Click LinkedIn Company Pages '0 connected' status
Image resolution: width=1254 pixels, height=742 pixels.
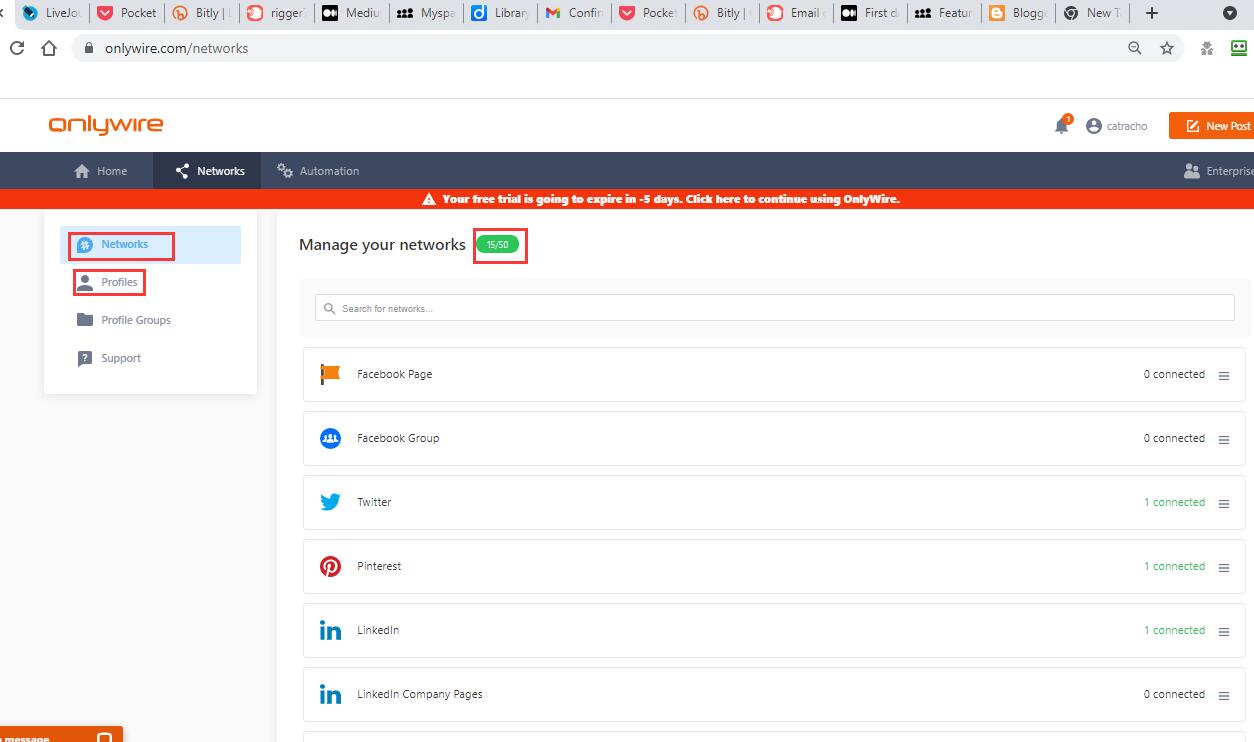pos(1174,694)
